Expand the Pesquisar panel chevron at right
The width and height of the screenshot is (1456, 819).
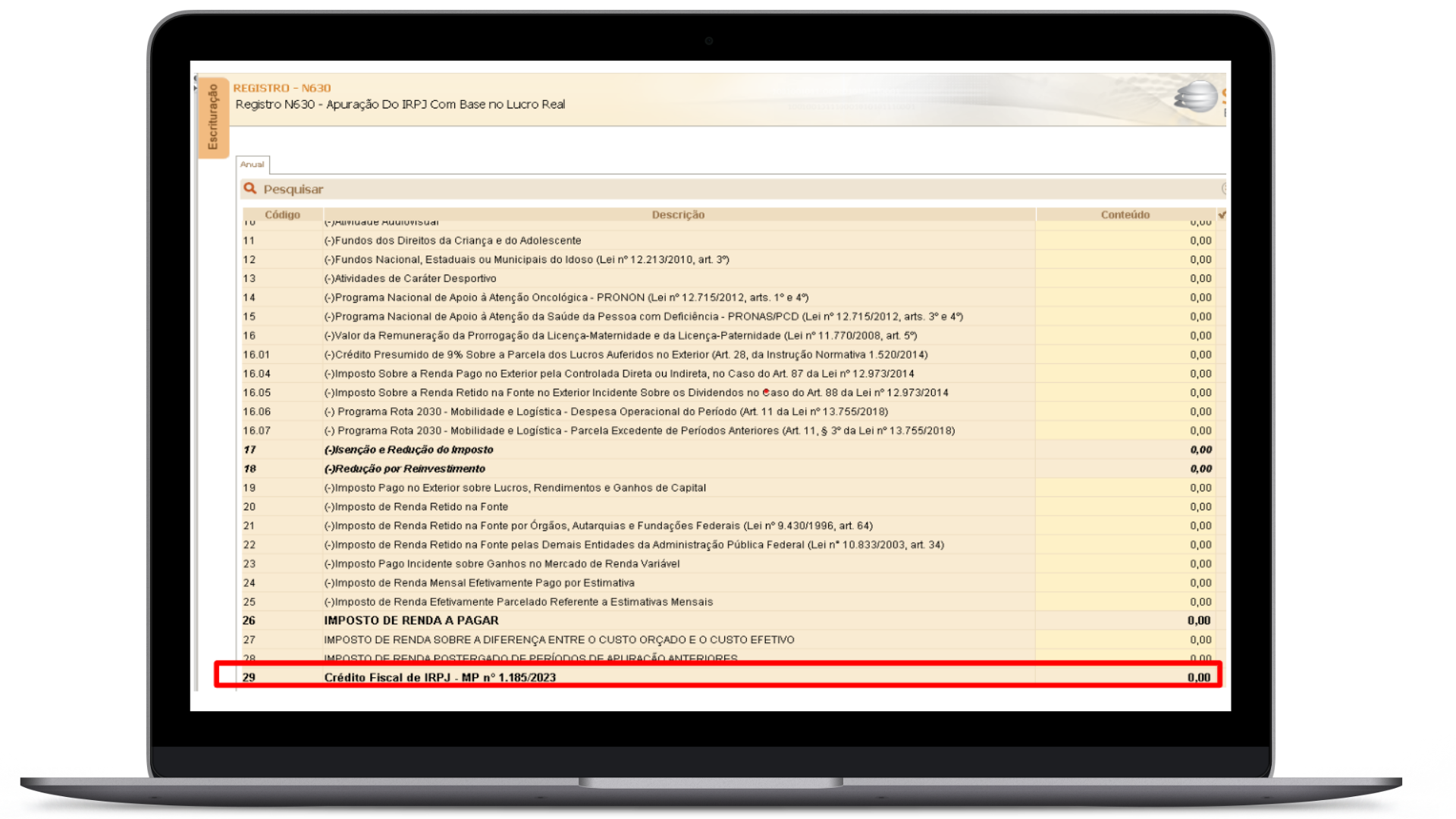pyautogui.click(x=1224, y=188)
